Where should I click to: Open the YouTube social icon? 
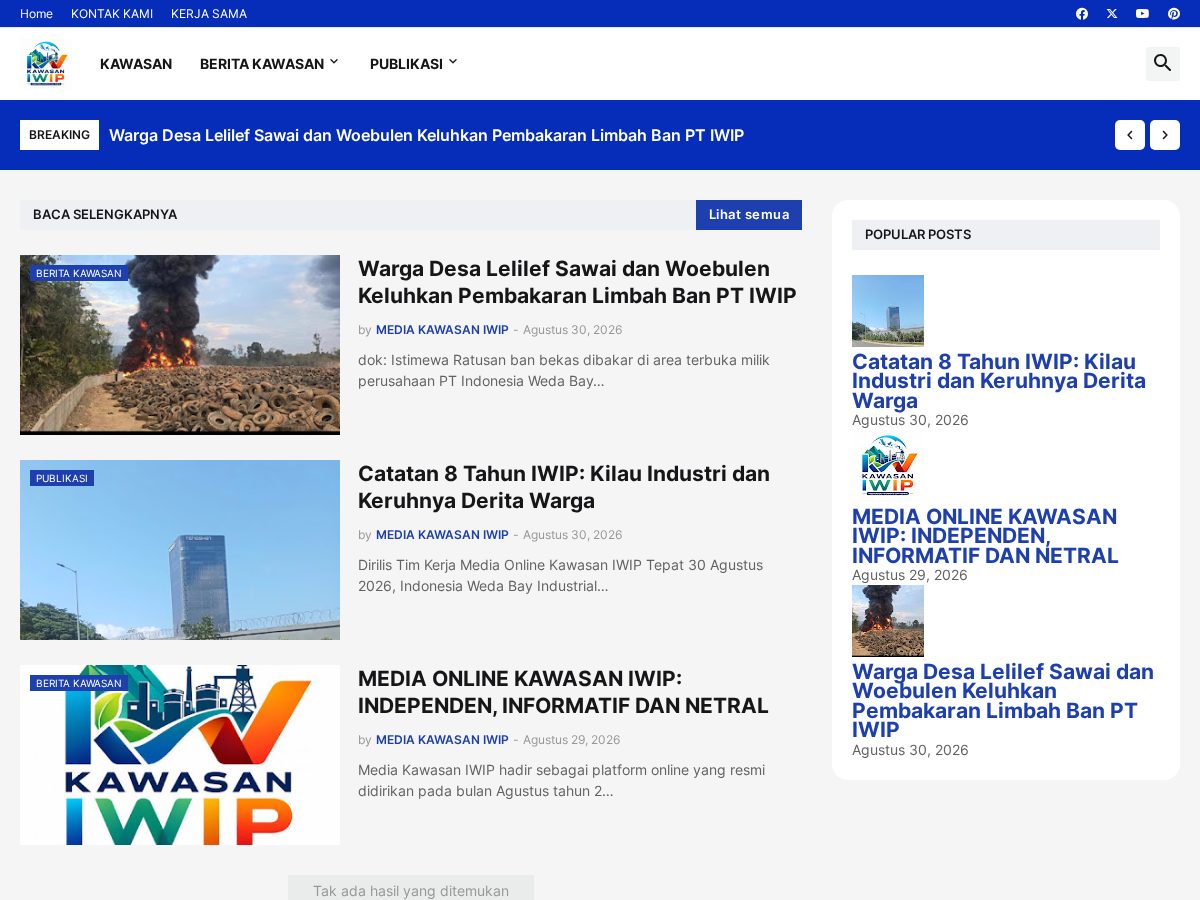tap(1142, 14)
